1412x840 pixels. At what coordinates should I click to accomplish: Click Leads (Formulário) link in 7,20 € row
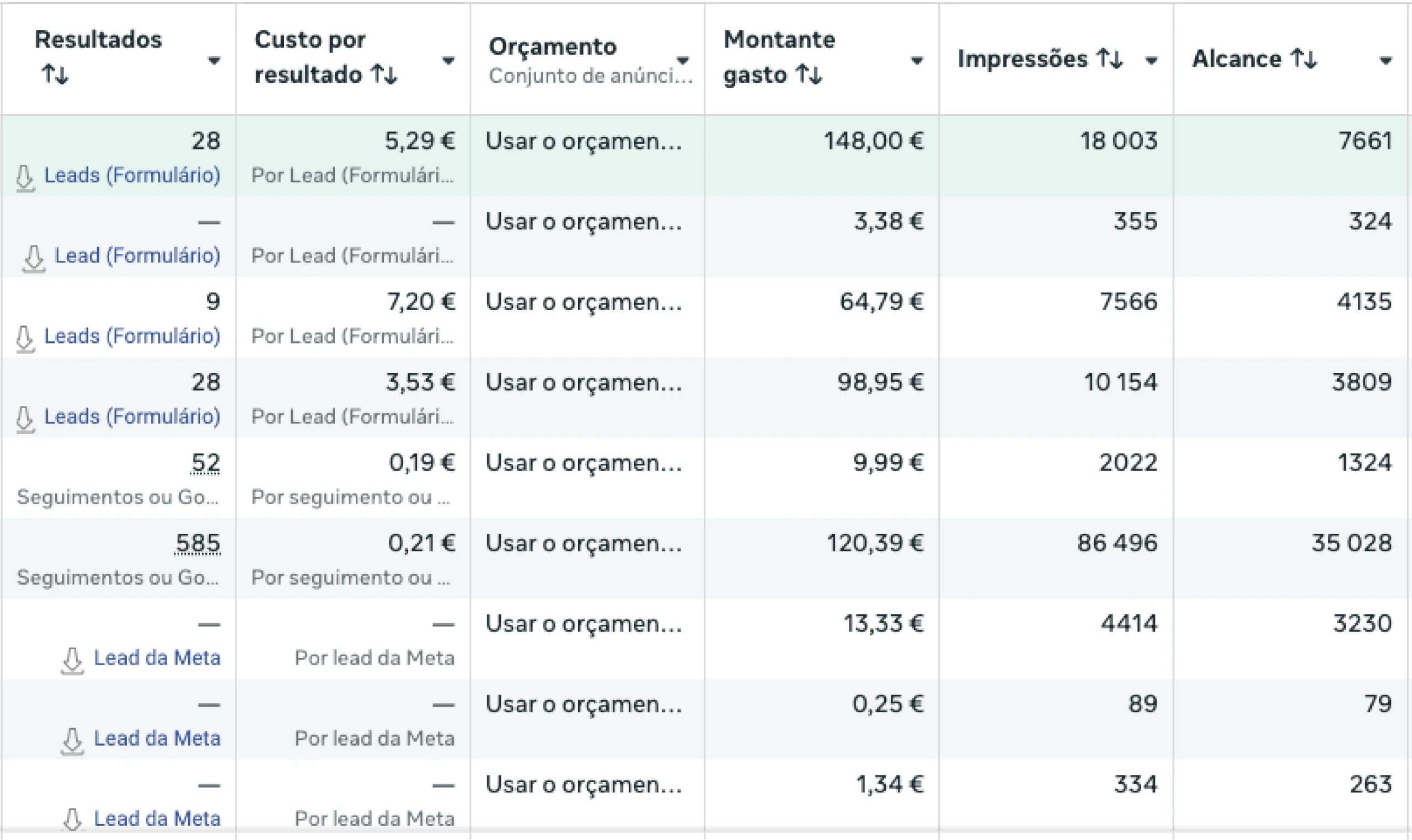point(132,336)
